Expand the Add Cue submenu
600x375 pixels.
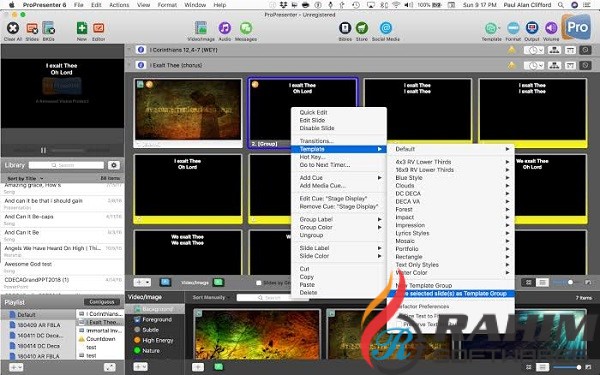339,178
